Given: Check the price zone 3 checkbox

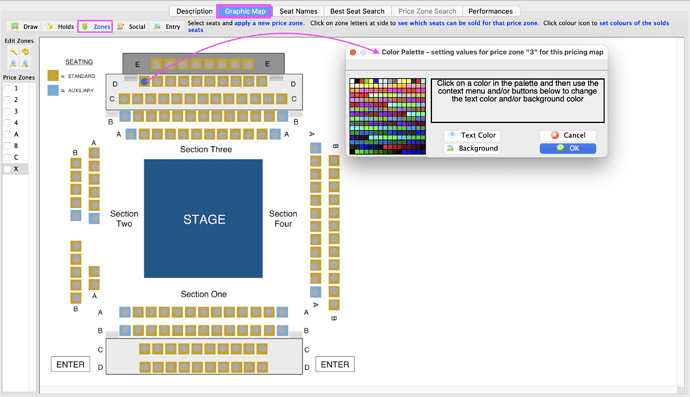Looking at the screenshot, I should pyautogui.click(x=7, y=111).
